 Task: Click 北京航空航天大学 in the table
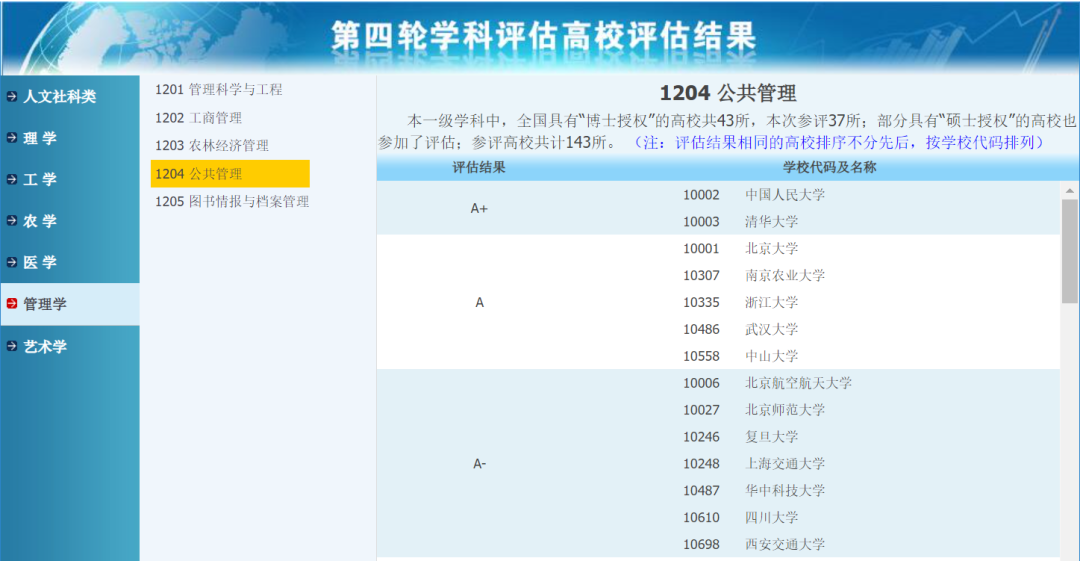click(798, 383)
